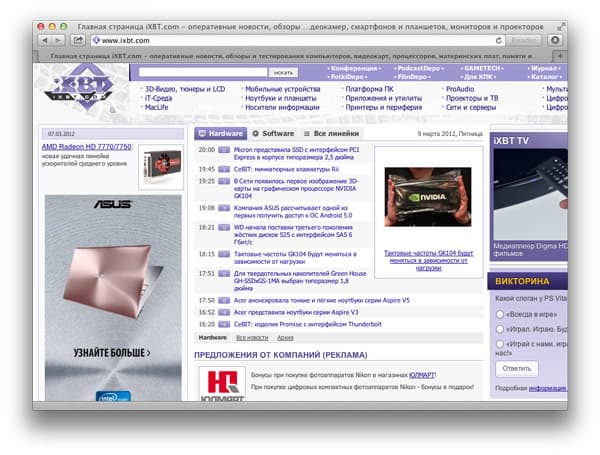Open Acer Aspire V5 news headline
Screen dimensions: 600x455
321,300
